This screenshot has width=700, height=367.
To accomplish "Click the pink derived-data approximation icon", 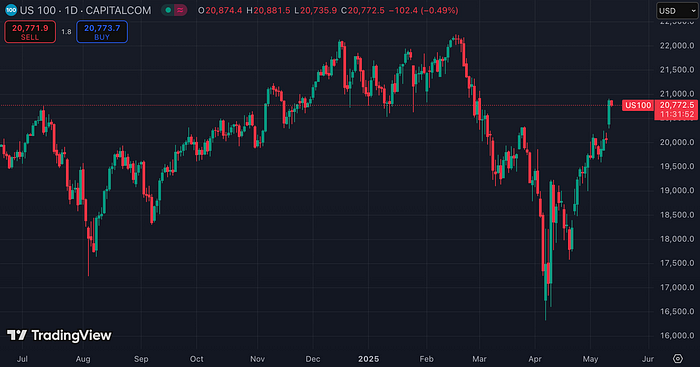I will pos(180,10).
